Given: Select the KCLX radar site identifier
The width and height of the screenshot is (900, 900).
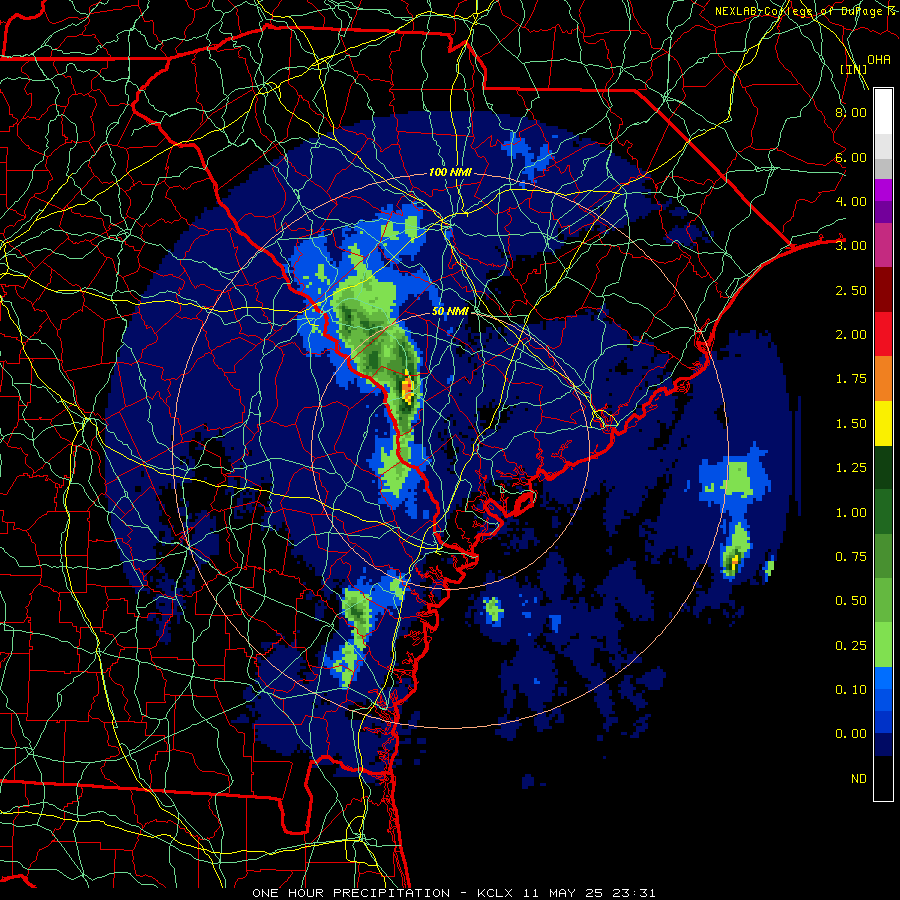Looking at the screenshot, I should pos(495,893).
